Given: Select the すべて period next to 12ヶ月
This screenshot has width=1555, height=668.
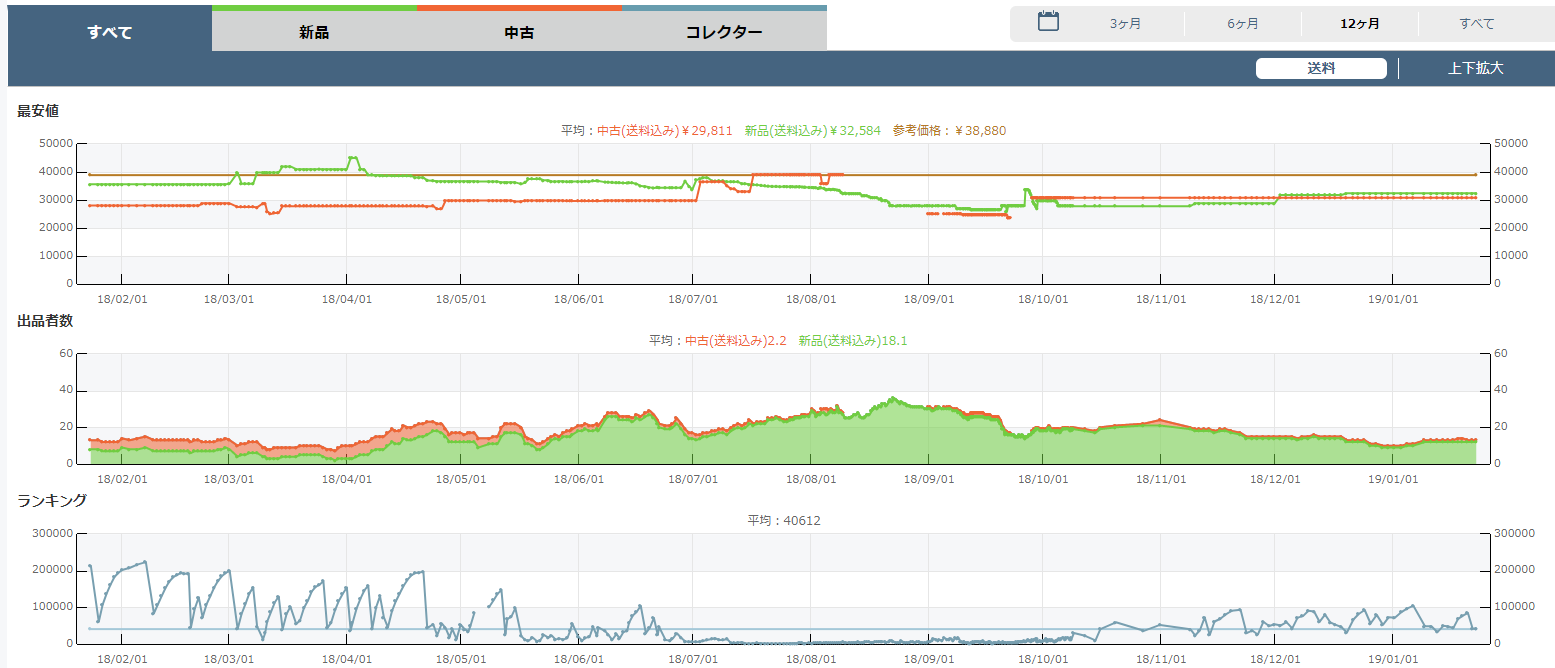Looking at the screenshot, I should point(1476,24).
